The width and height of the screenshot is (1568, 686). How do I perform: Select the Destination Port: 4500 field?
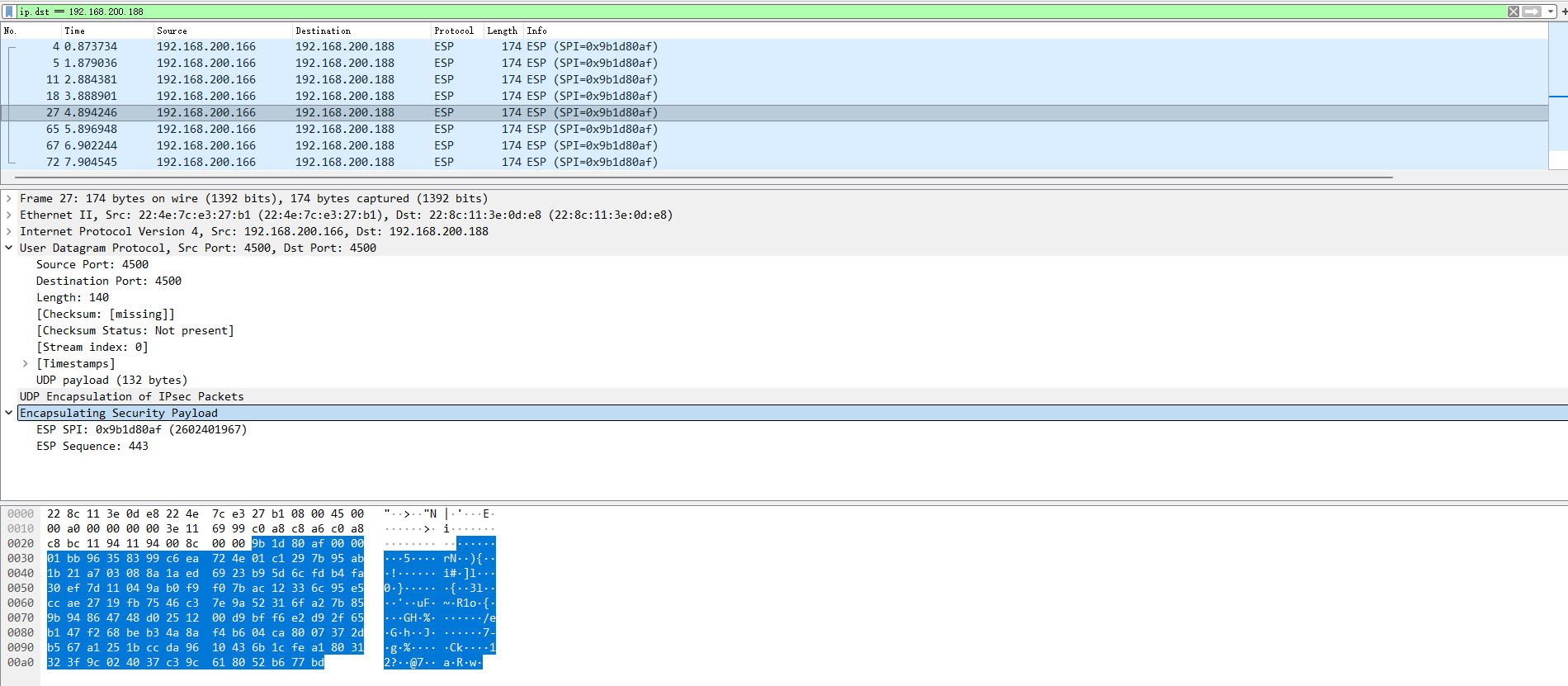[x=109, y=281]
